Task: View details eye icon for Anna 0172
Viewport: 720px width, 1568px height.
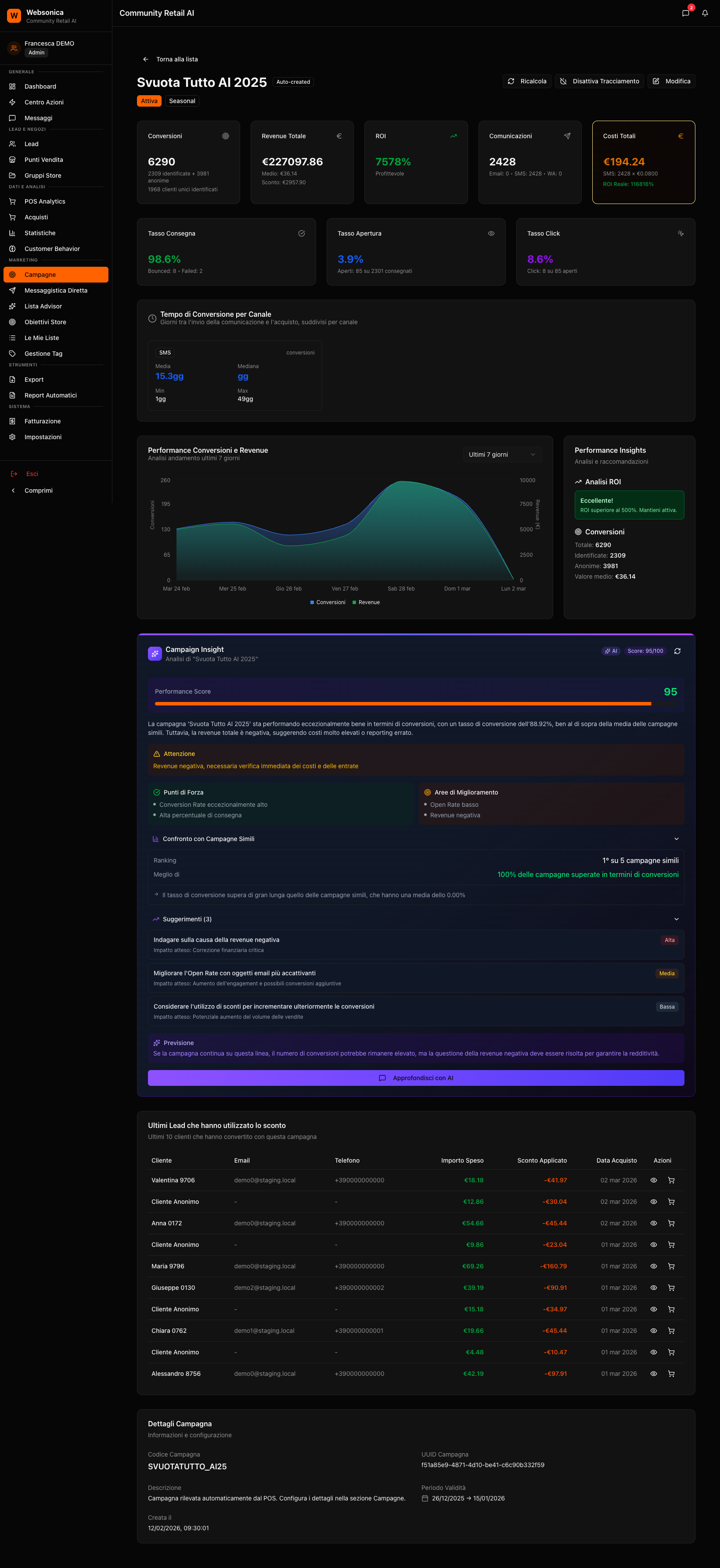Action: pos(654,1223)
